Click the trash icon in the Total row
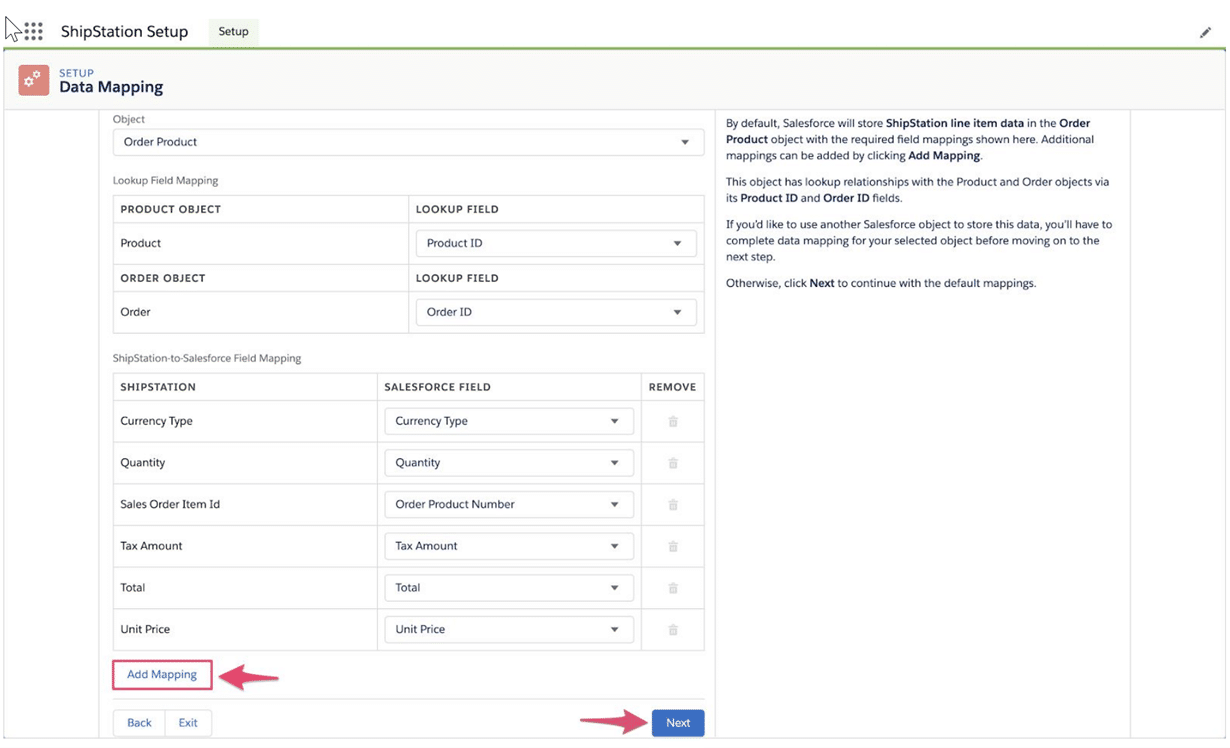 [673, 588]
